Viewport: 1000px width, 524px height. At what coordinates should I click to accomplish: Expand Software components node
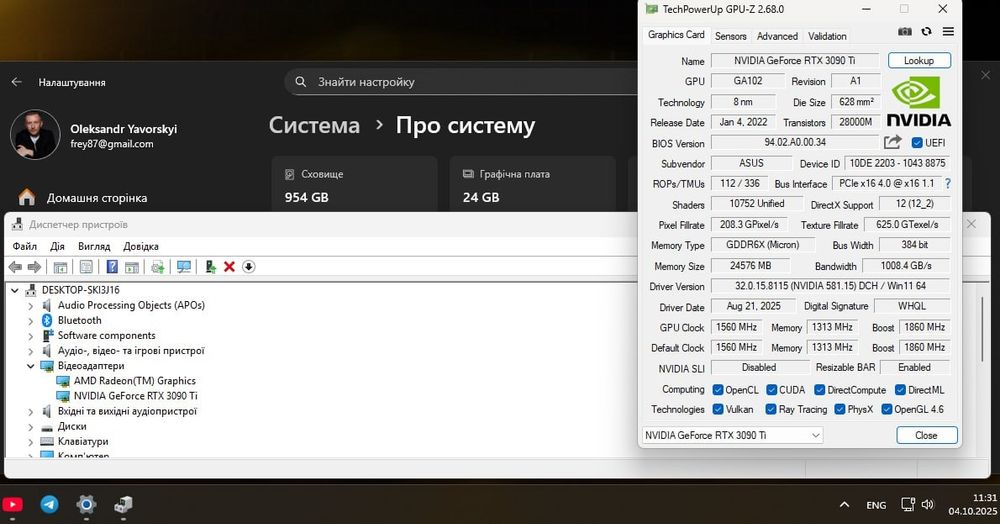coord(31,336)
